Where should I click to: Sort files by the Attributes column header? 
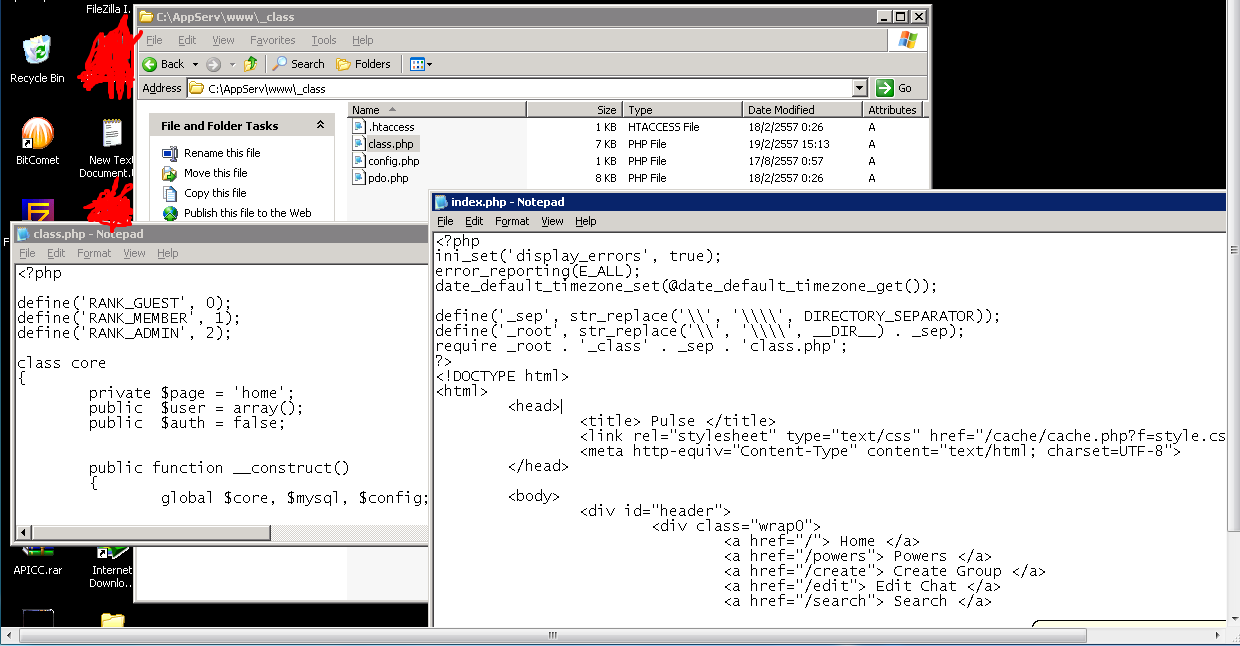(892, 110)
